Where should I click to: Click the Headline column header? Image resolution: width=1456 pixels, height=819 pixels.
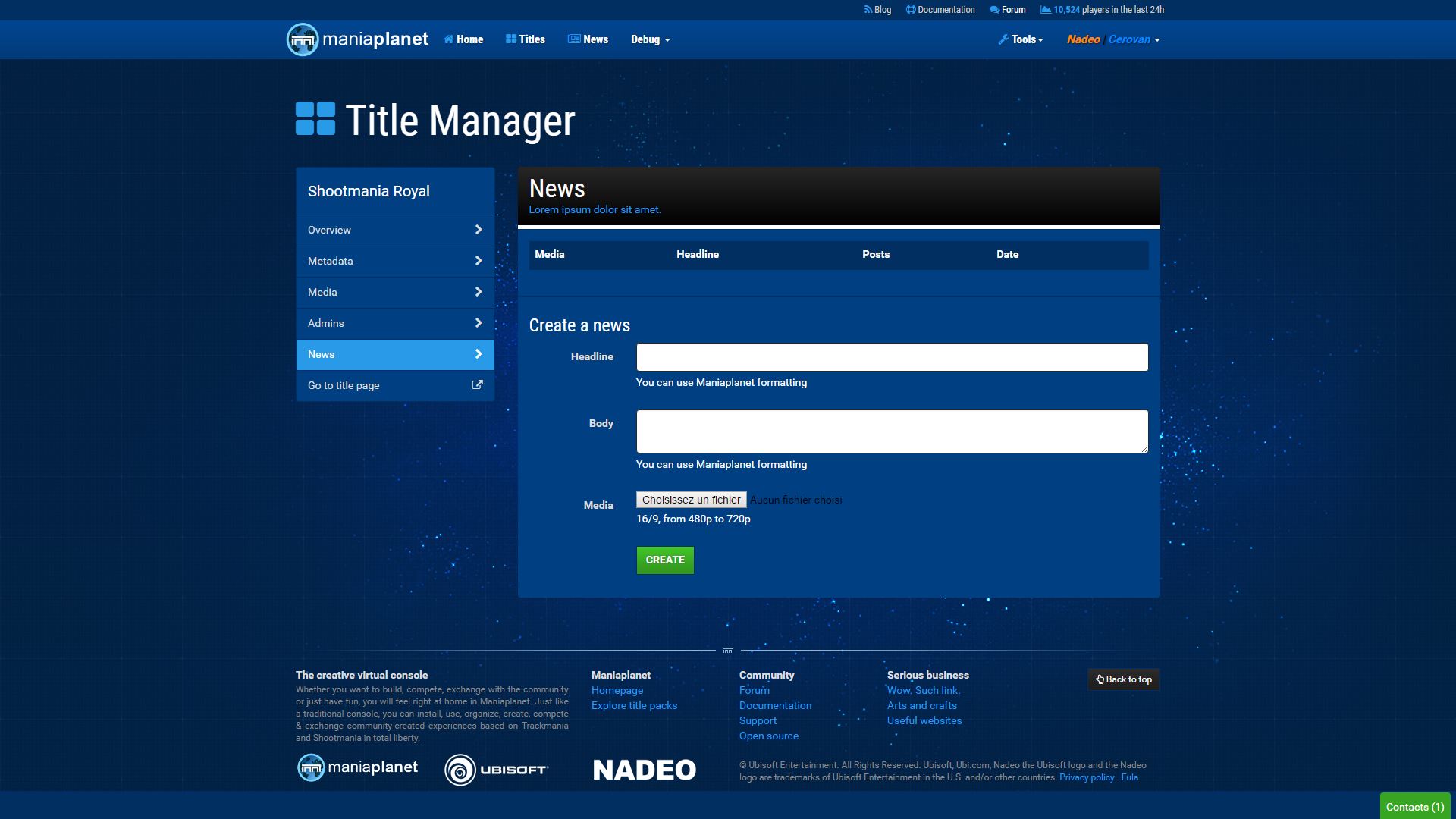698,254
